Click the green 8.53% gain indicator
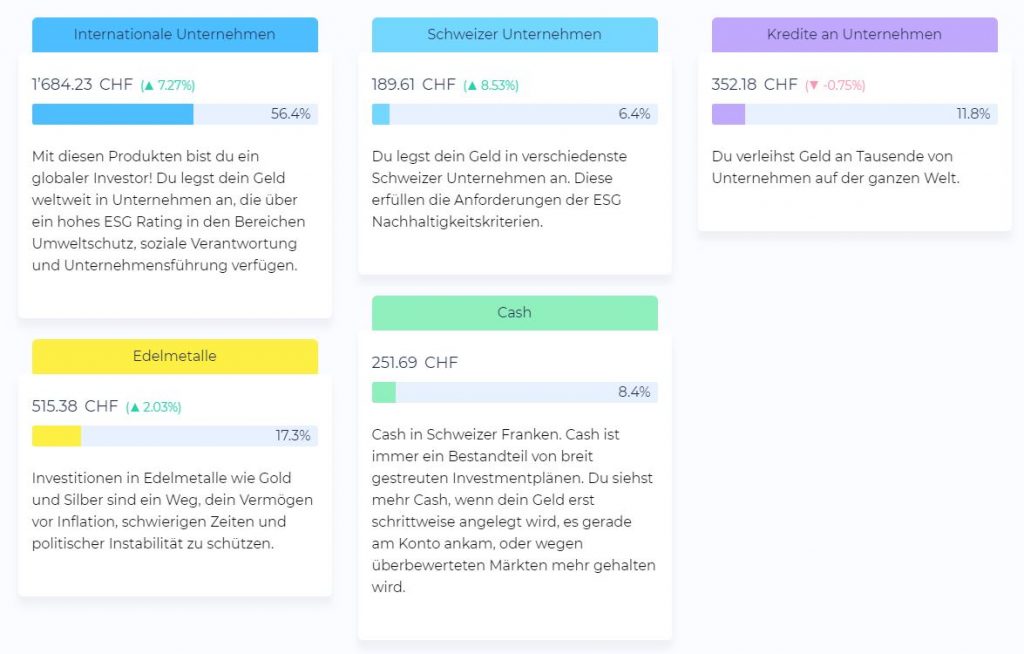The height and width of the screenshot is (654, 1024). coord(491,85)
